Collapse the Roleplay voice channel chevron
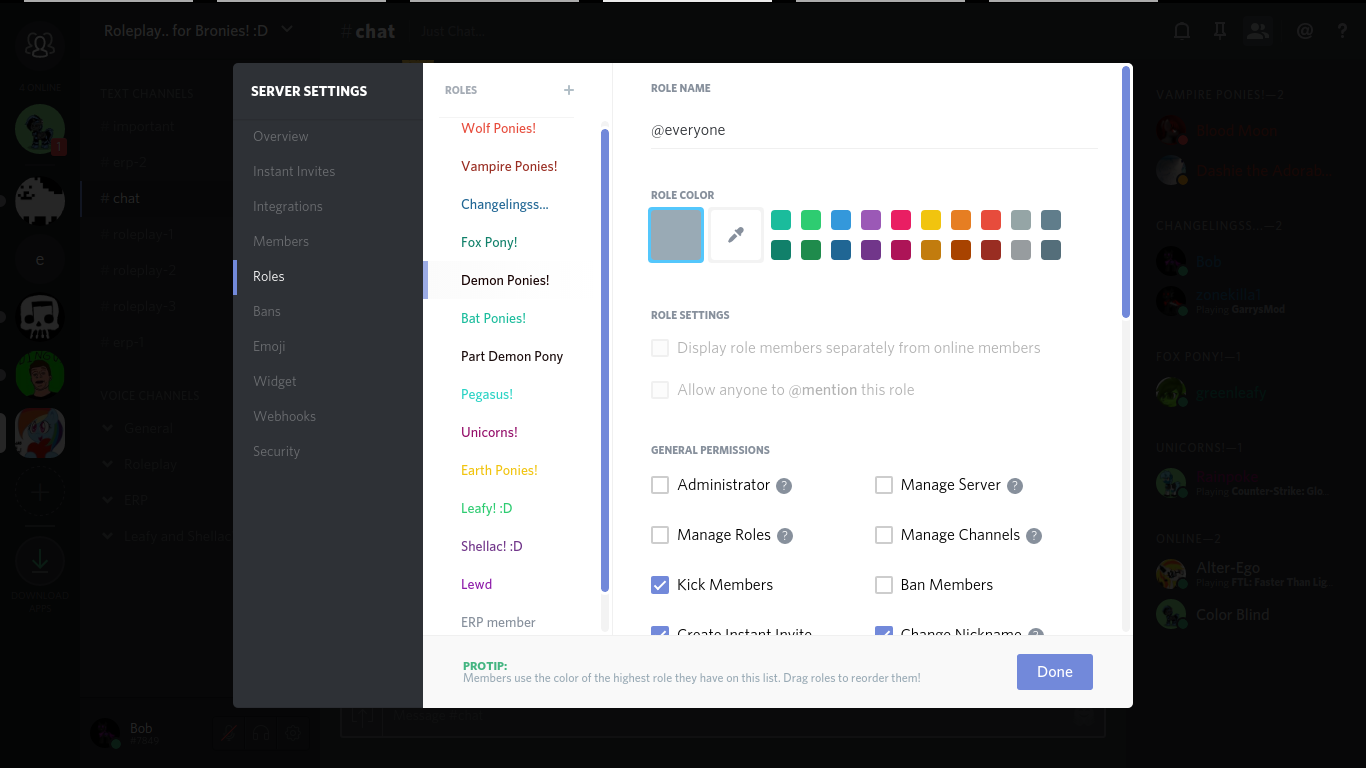 click(108, 464)
